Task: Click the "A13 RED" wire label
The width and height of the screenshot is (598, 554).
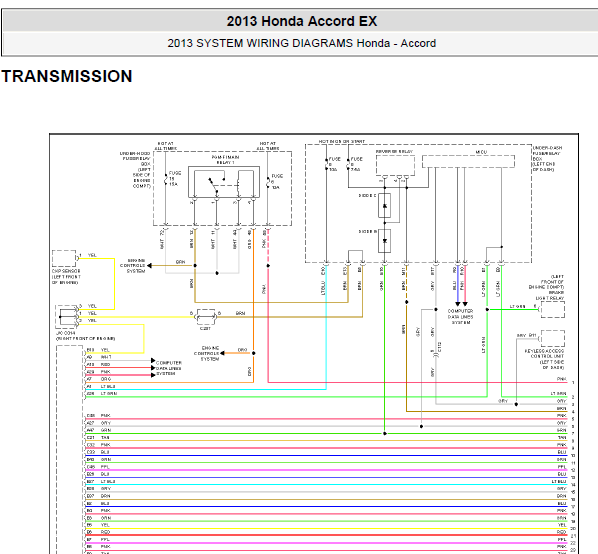Action: click(x=98, y=365)
